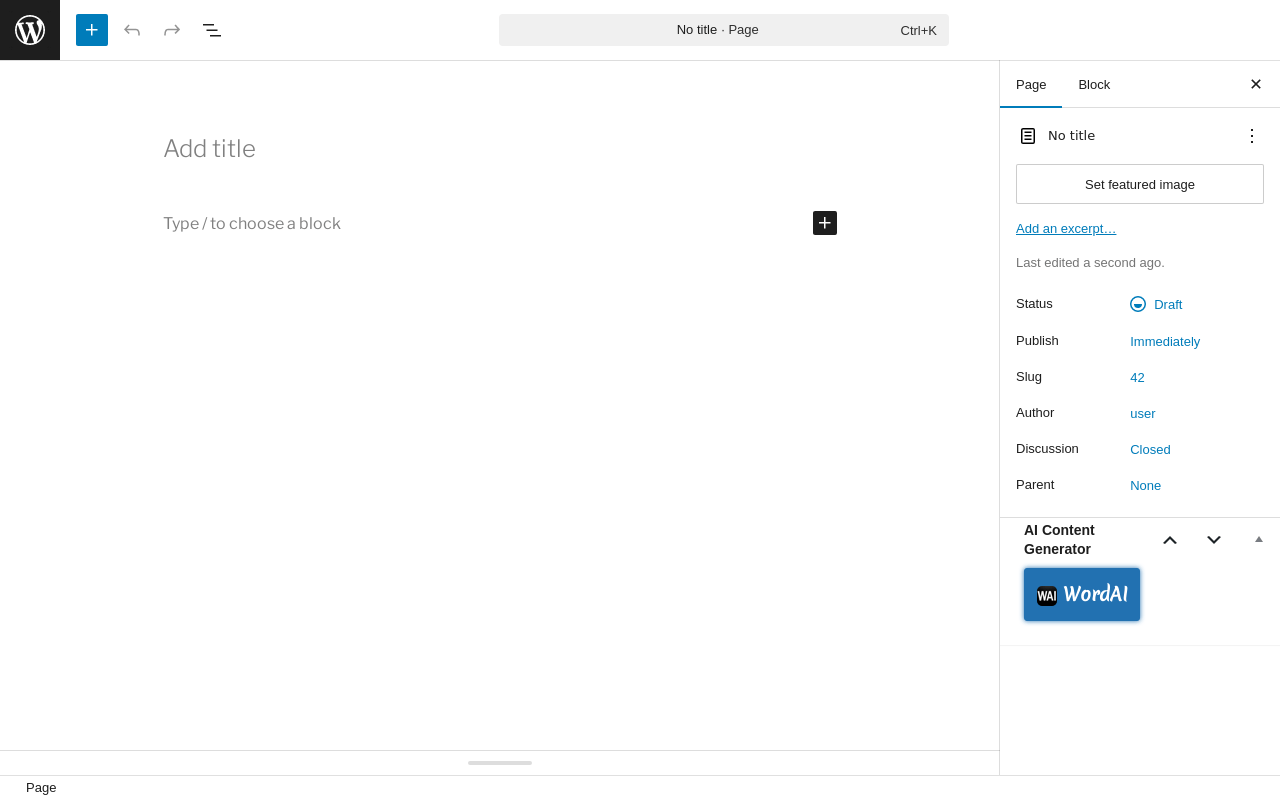Viewport: 1280px width, 800px height.
Task: Switch to the Block settings tab
Action: point(1094,84)
